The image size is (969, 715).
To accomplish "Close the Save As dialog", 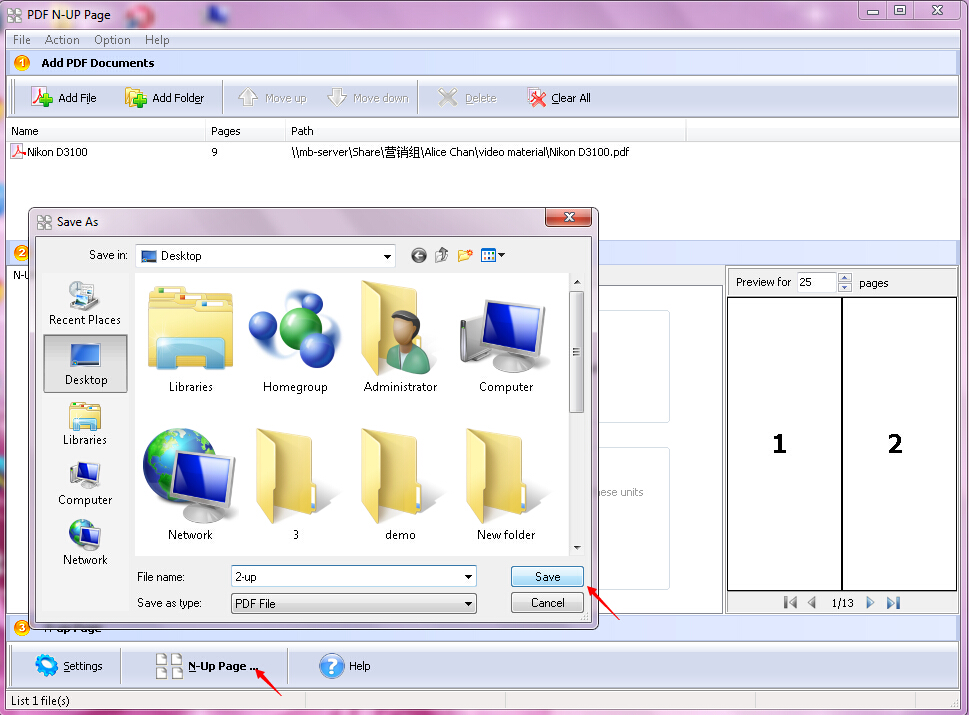I will 569,217.
